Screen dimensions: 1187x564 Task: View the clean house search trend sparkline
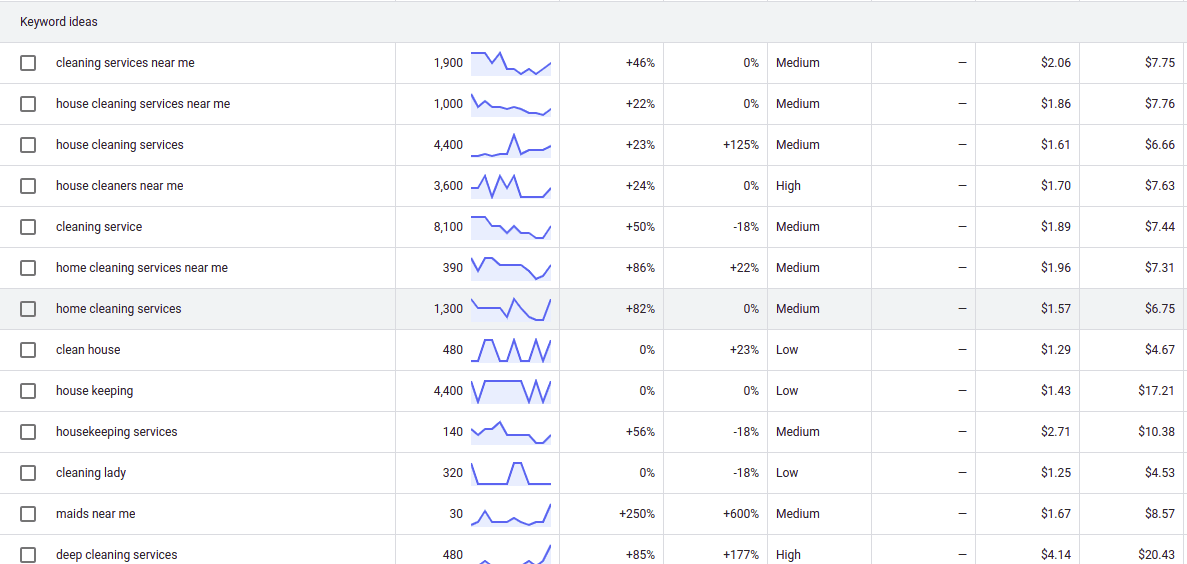[511, 351]
